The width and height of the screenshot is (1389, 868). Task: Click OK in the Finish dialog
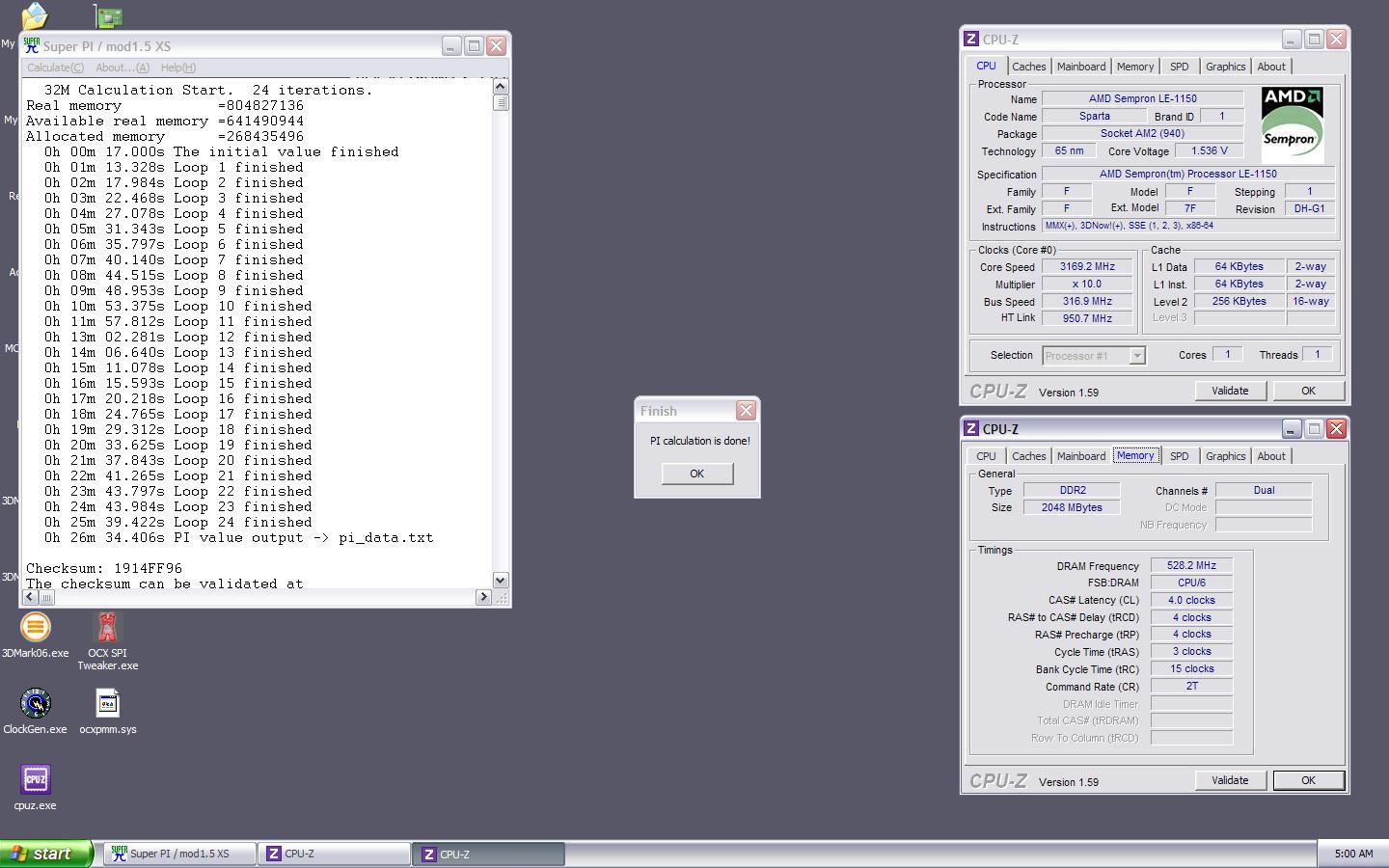(x=696, y=474)
